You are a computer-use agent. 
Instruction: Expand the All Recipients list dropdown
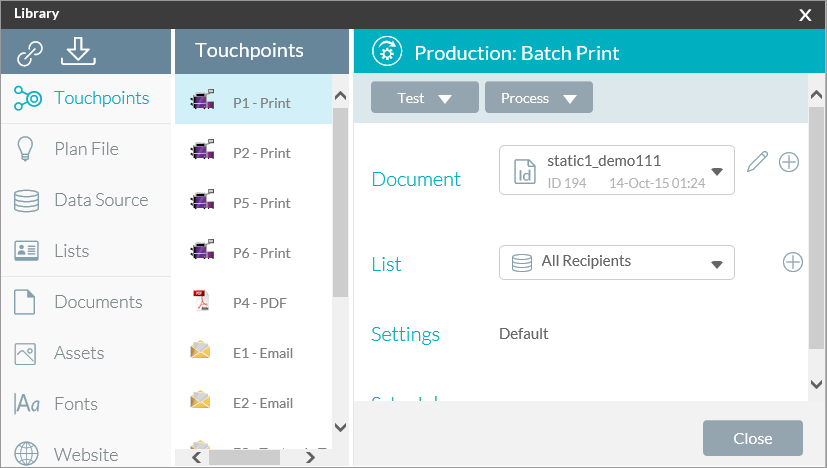click(717, 264)
